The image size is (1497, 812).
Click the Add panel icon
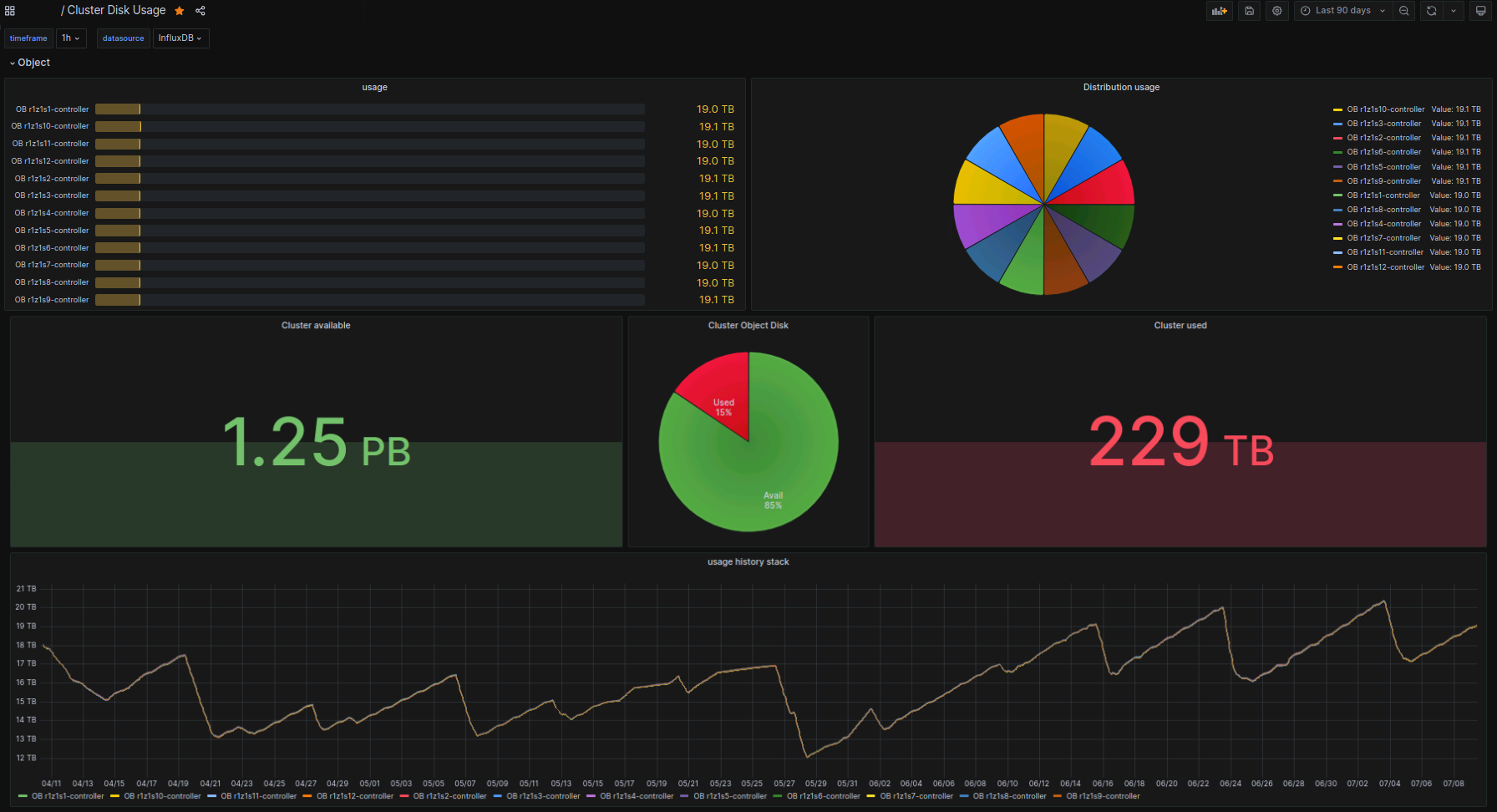[1220, 11]
